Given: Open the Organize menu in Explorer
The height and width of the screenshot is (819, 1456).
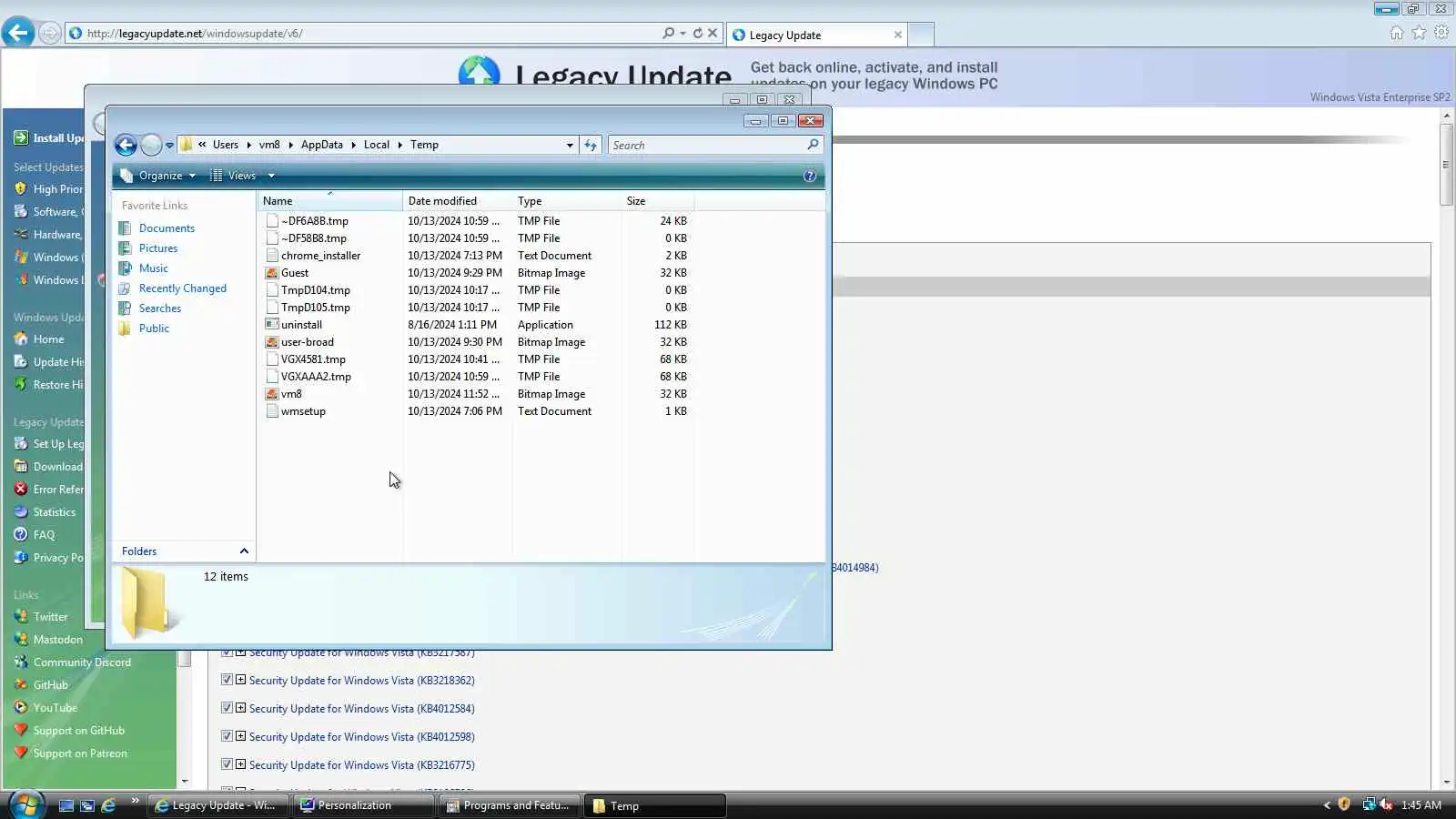Looking at the screenshot, I should (x=159, y=176).
